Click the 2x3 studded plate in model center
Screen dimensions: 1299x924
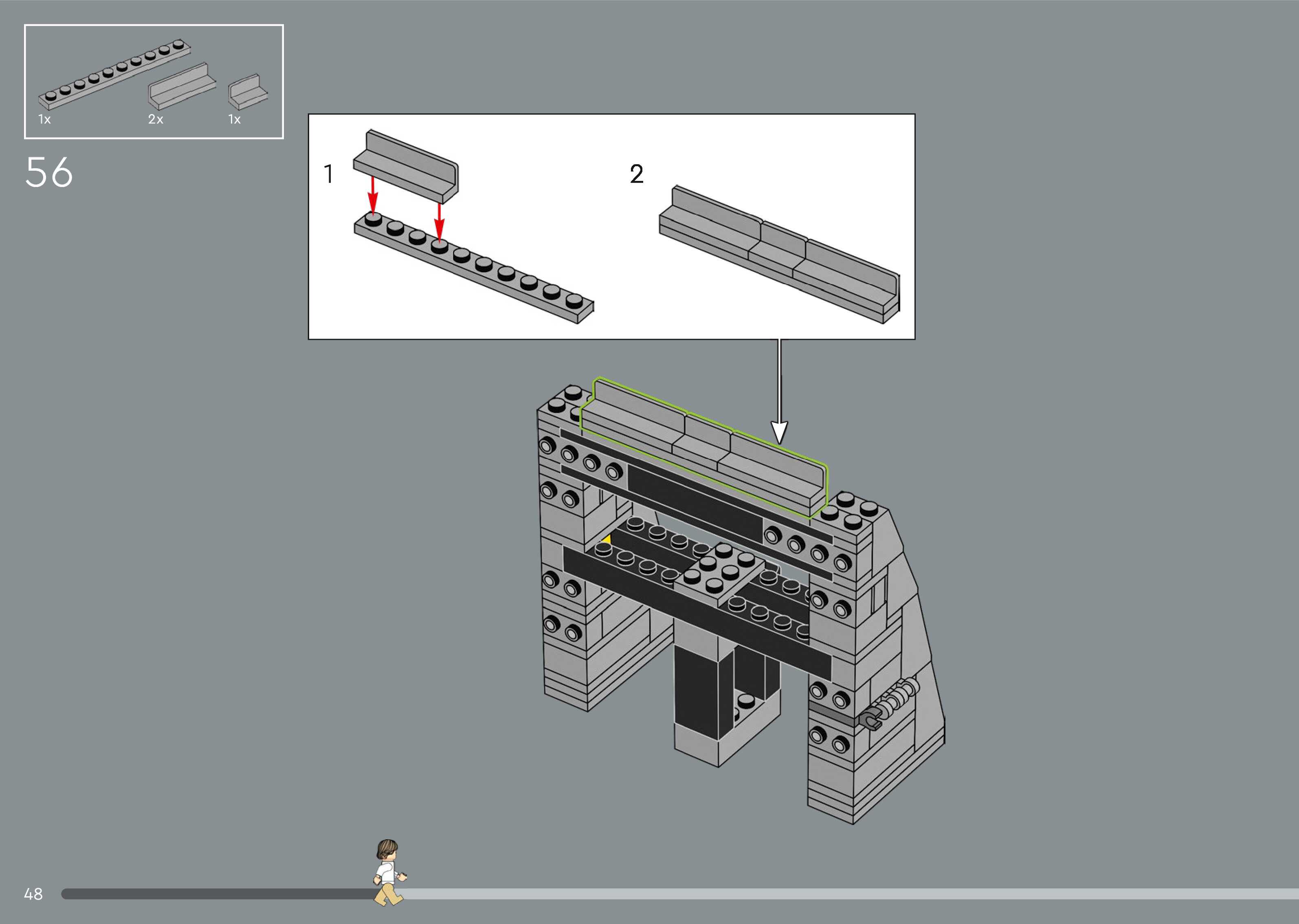tap(718, 572)
